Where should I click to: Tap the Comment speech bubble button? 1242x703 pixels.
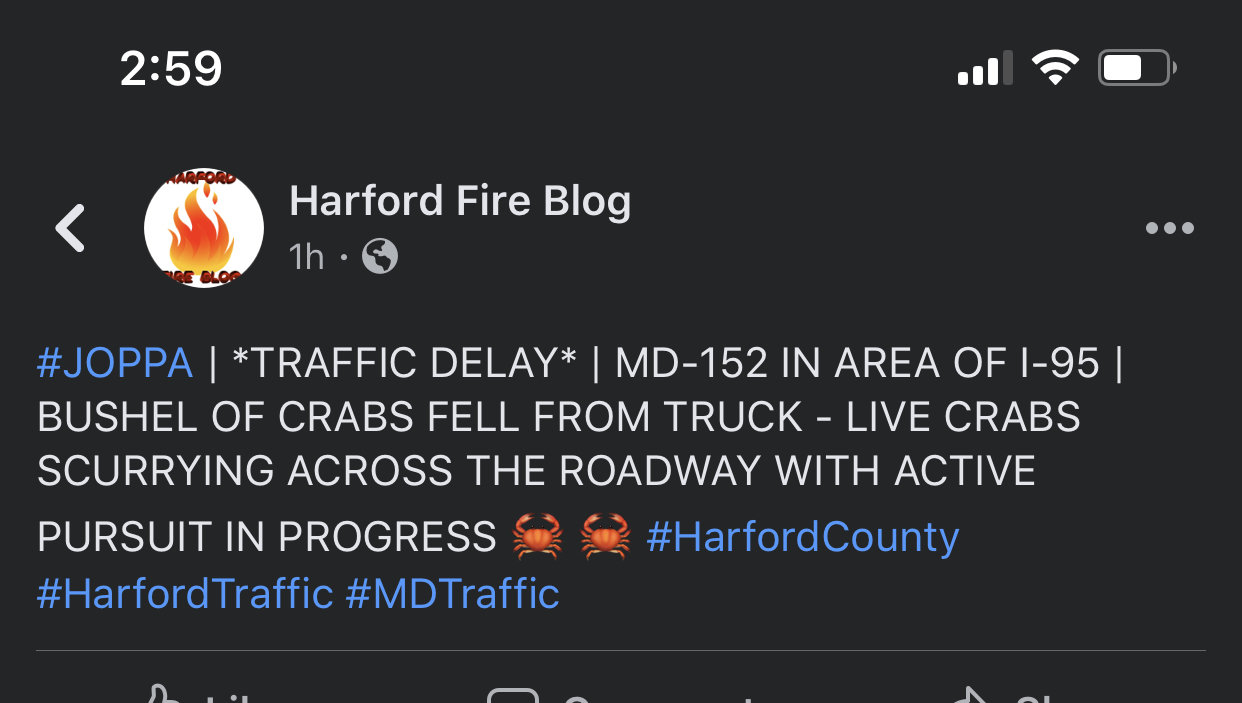click(x=620, y=695)
